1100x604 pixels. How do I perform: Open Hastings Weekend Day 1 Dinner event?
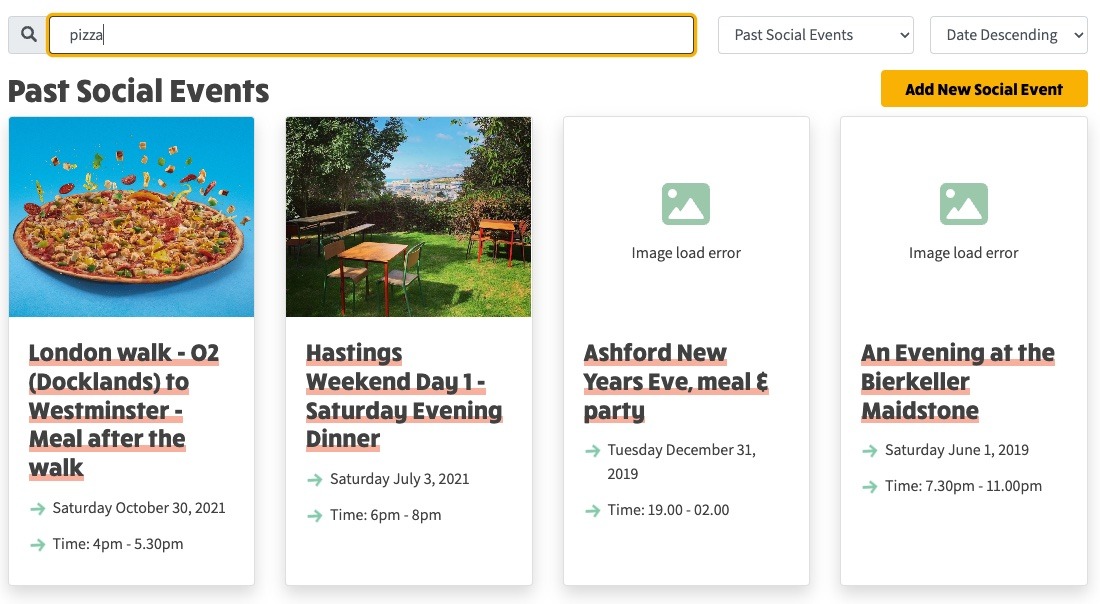404,396
